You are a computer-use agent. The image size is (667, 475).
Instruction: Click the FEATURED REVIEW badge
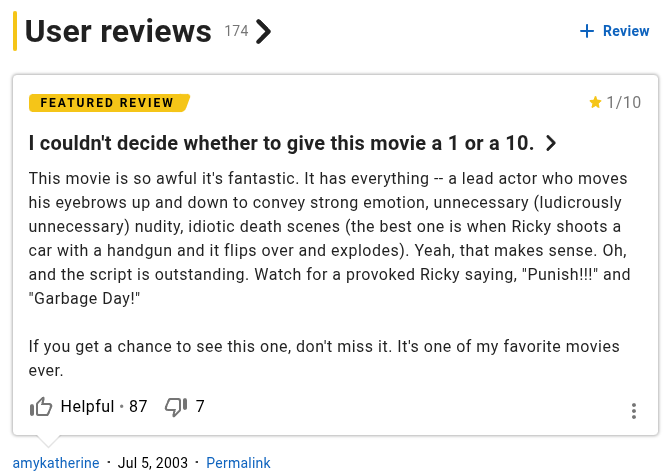(108, 103)
